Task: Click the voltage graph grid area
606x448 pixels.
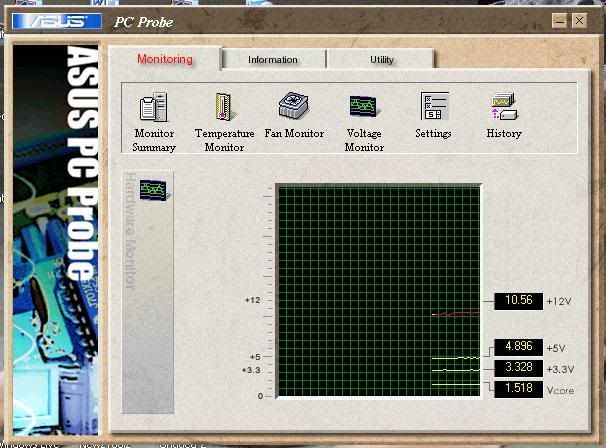Action: point(379,291)
